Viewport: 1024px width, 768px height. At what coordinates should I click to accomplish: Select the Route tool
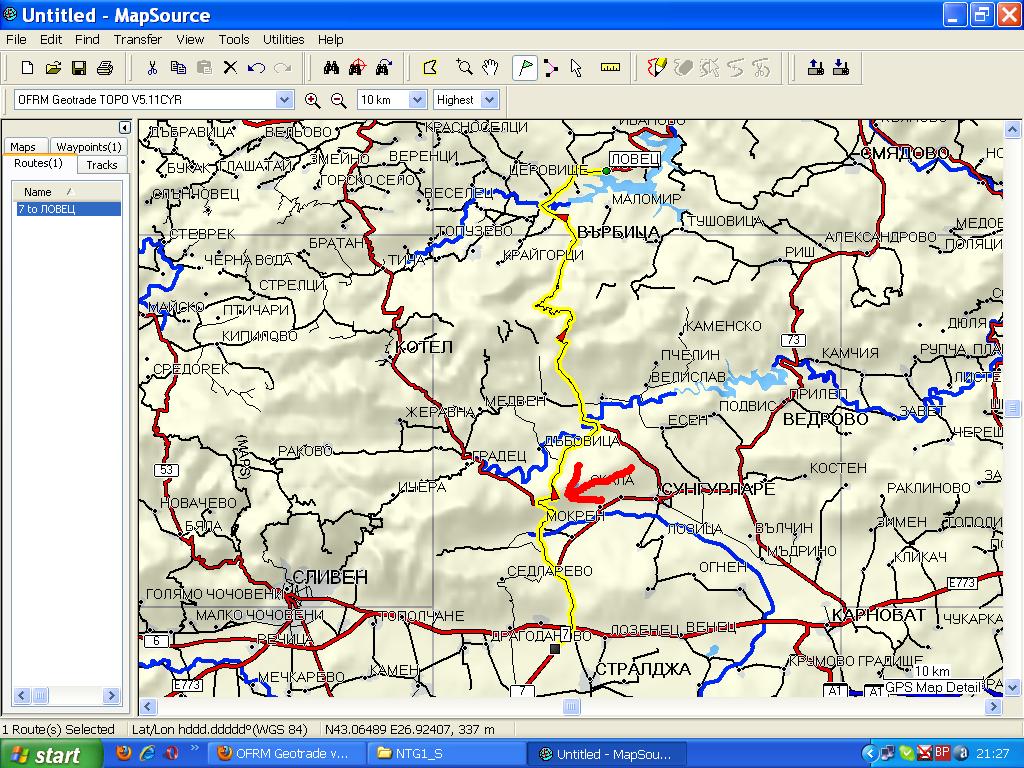pyautogui.click(x=551, y=67)
